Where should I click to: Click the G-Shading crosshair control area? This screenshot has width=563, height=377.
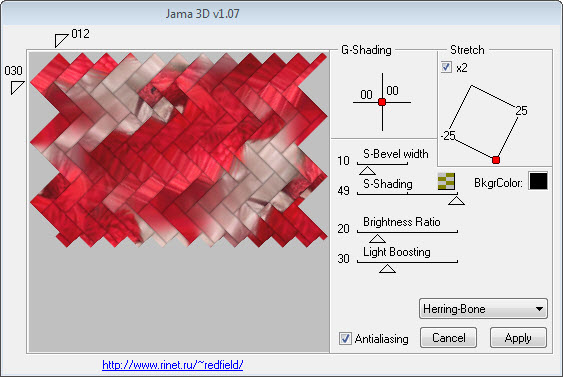coord(382,102)
